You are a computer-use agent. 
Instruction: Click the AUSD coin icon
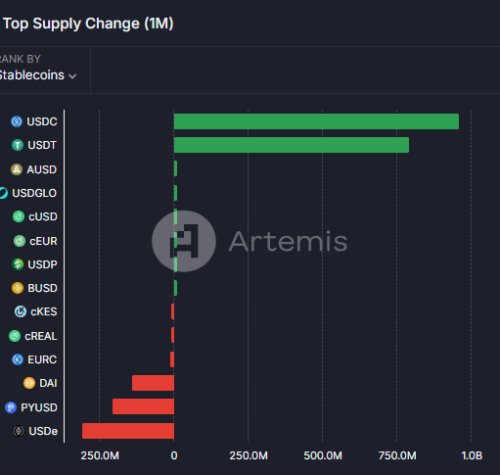point(17,170)
